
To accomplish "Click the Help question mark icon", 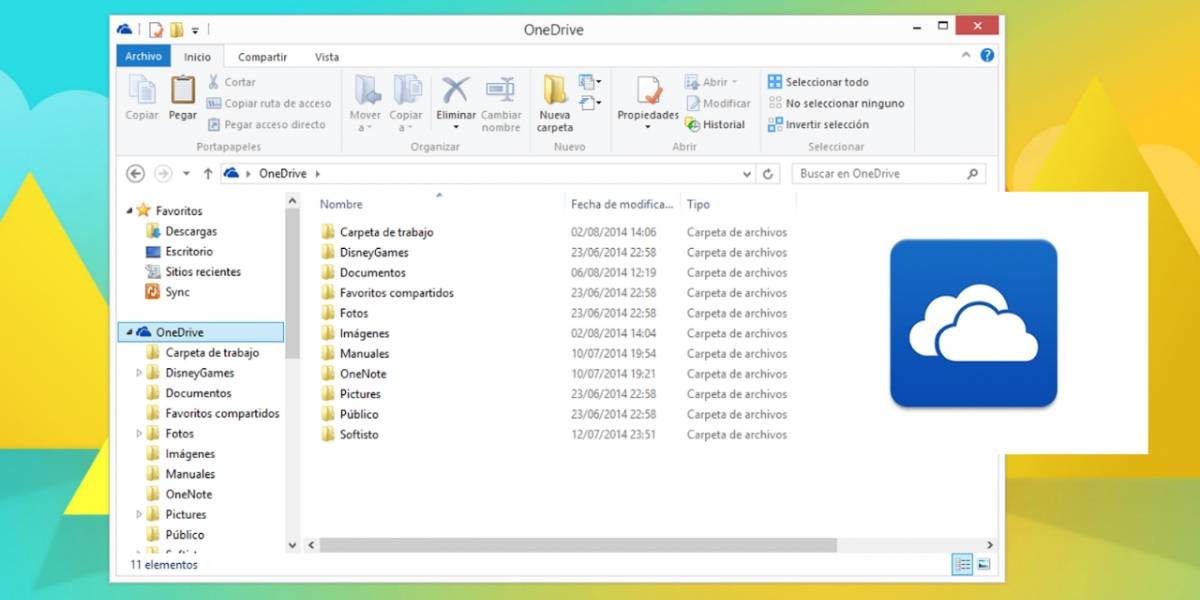I will tap(987, 55).
